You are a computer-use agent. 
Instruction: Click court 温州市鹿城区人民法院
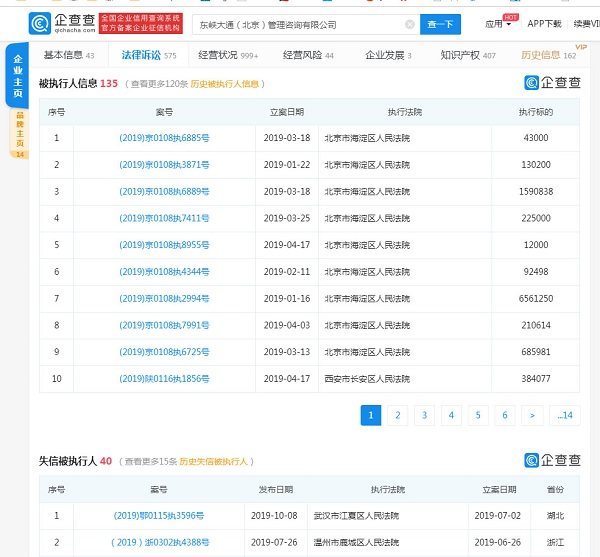(356, 542)
